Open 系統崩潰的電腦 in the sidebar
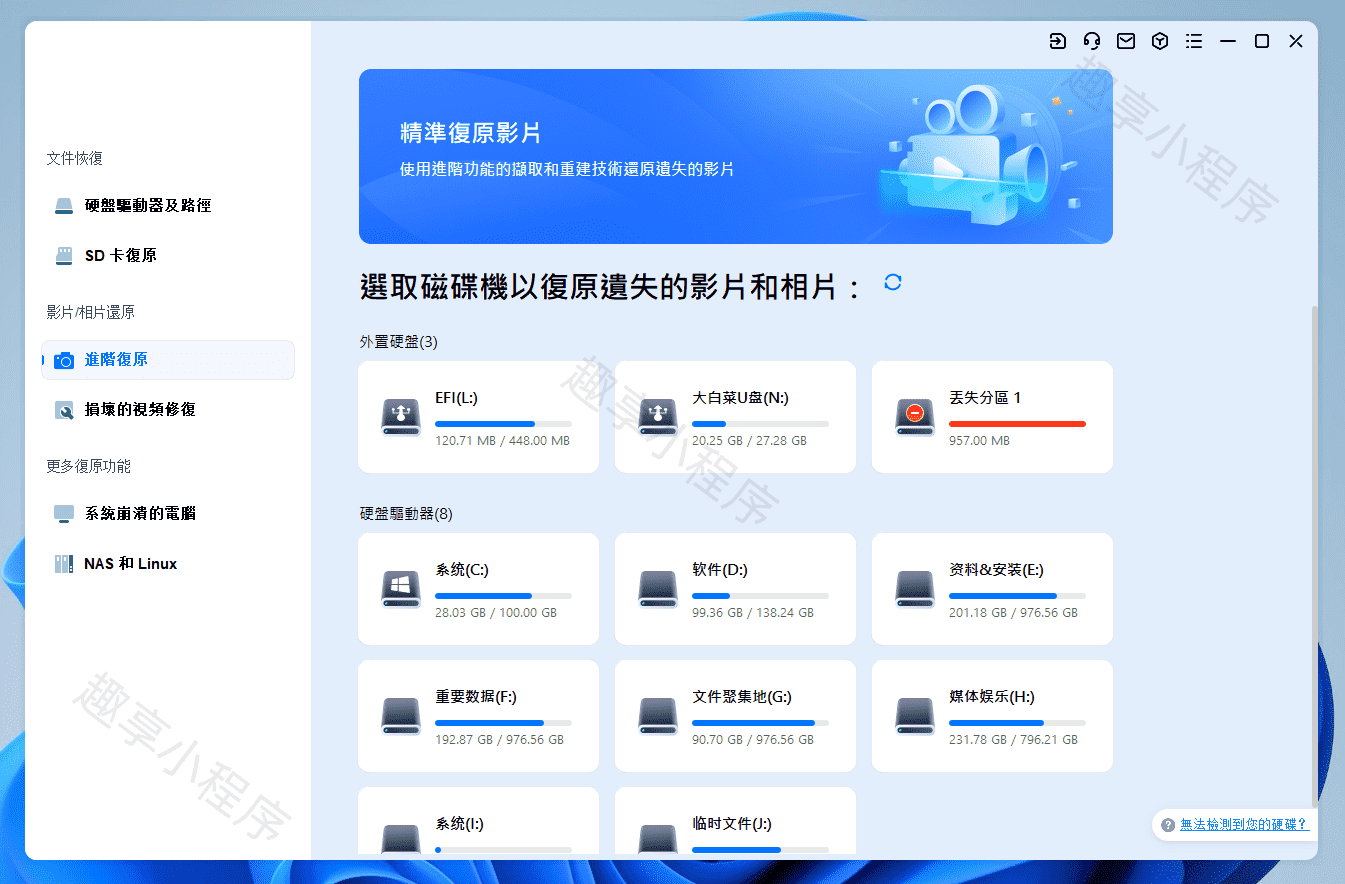This screenshot has height=884, width=1345. point(168,514)
